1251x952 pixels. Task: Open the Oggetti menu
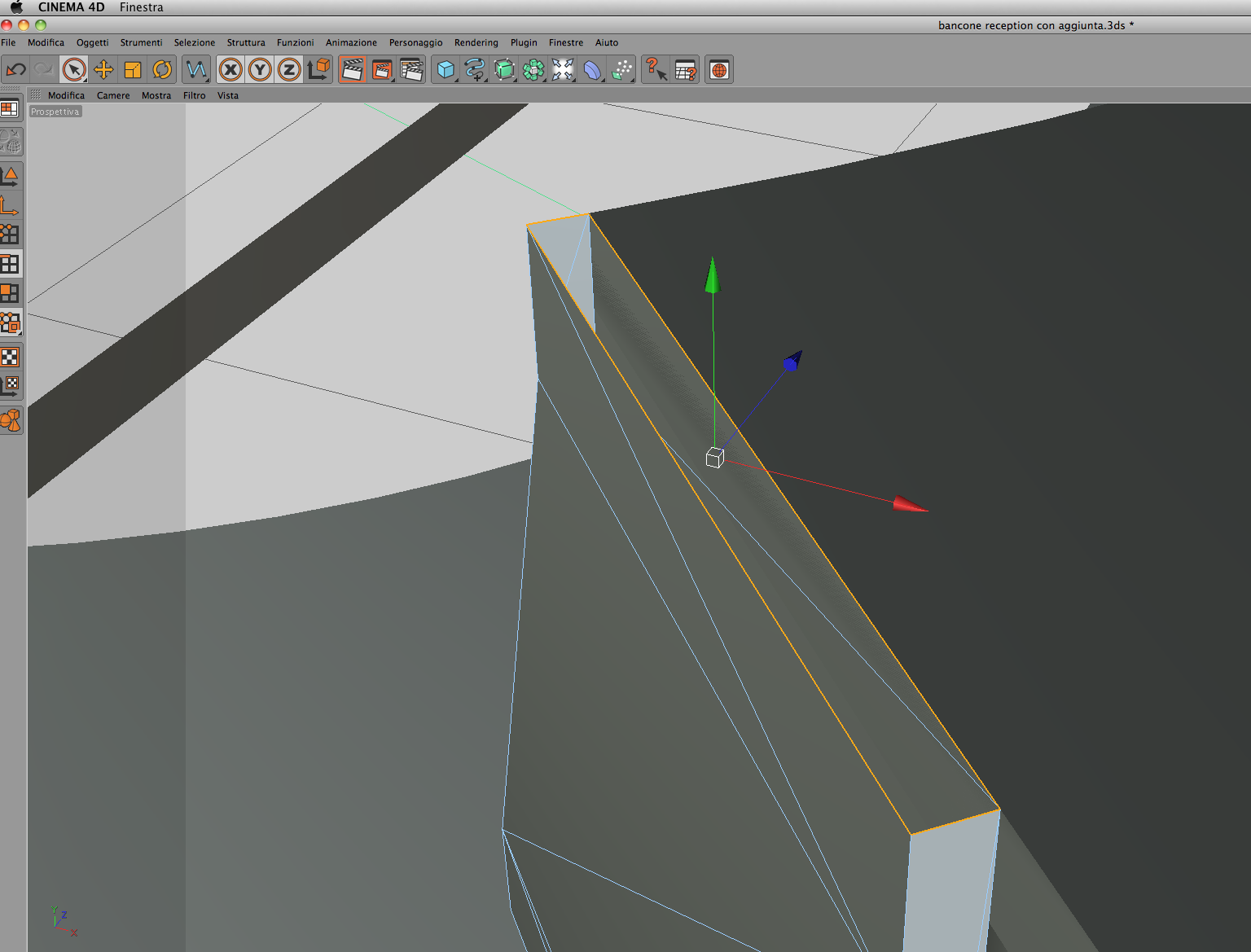[x=92, y=42]
